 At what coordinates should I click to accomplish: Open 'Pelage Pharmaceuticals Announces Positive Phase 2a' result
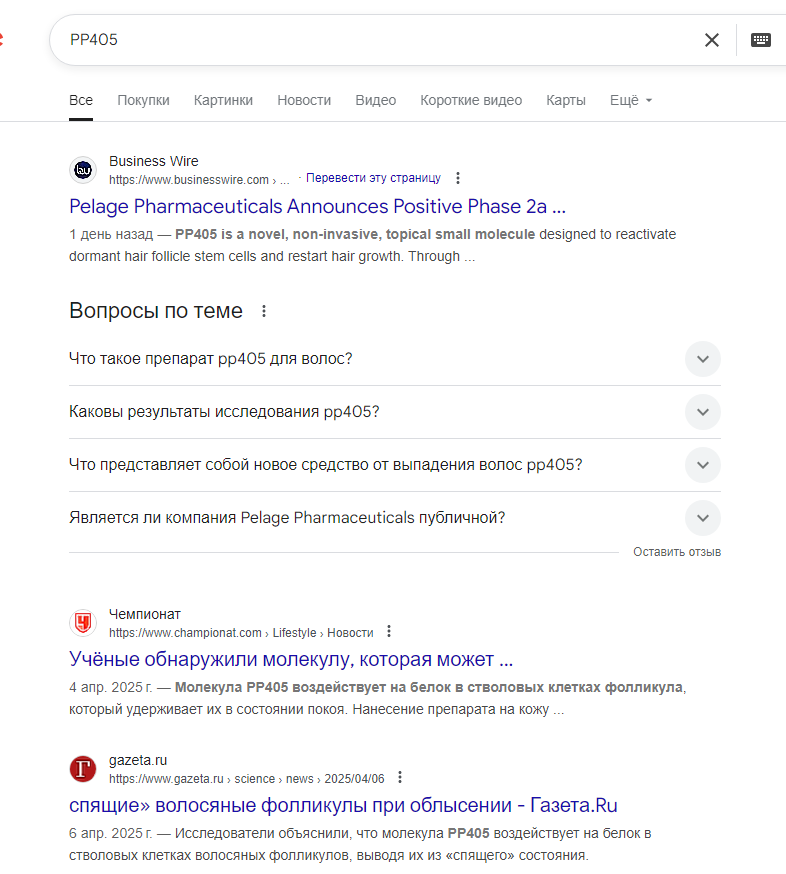(x=318, y=206)
